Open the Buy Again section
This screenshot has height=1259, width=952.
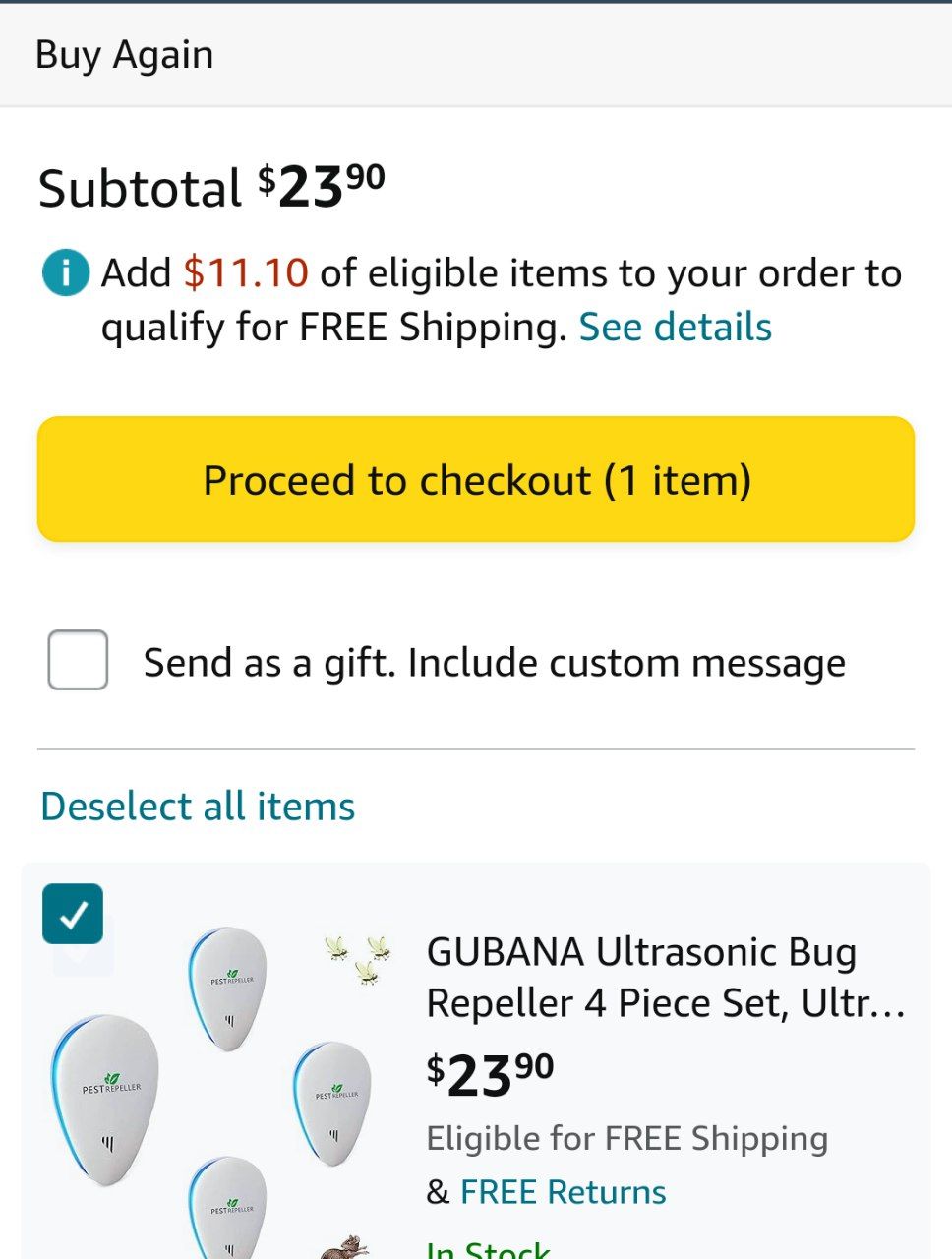(124, 55)
